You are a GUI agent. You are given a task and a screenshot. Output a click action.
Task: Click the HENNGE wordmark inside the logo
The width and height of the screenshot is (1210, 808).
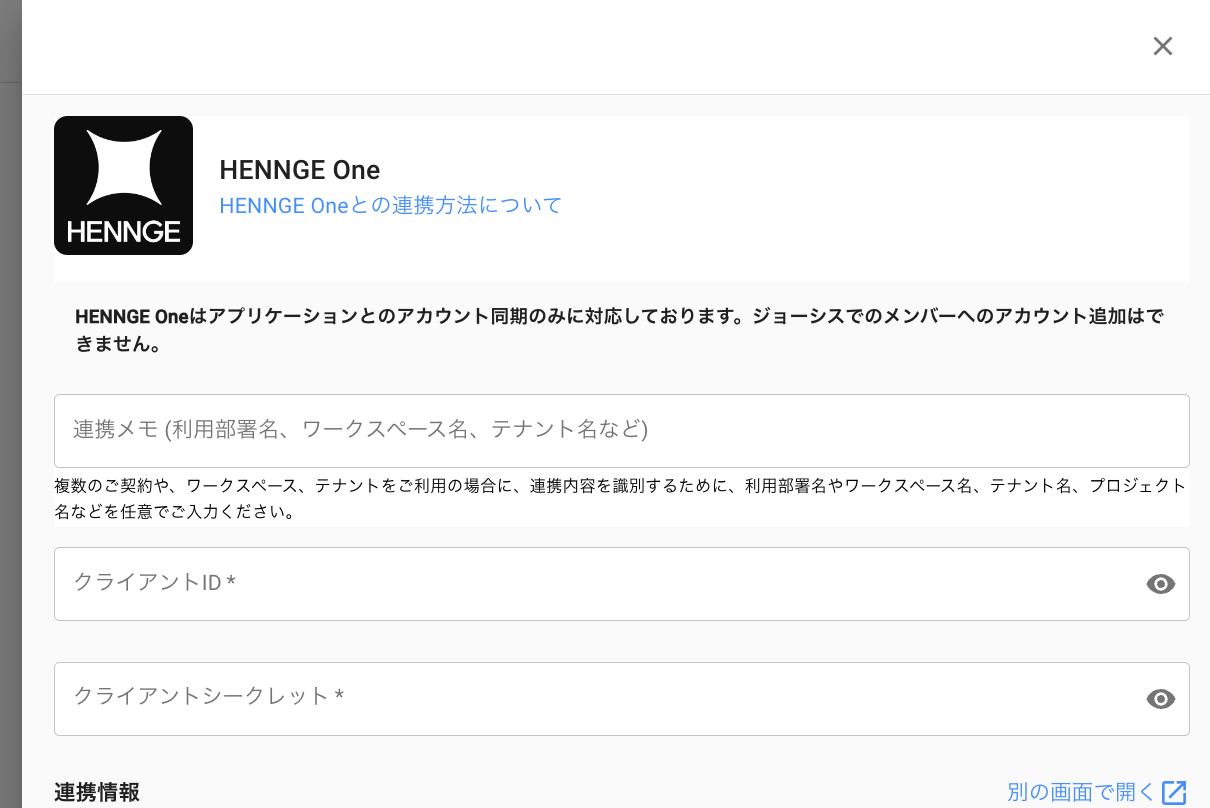pos(123,233)
